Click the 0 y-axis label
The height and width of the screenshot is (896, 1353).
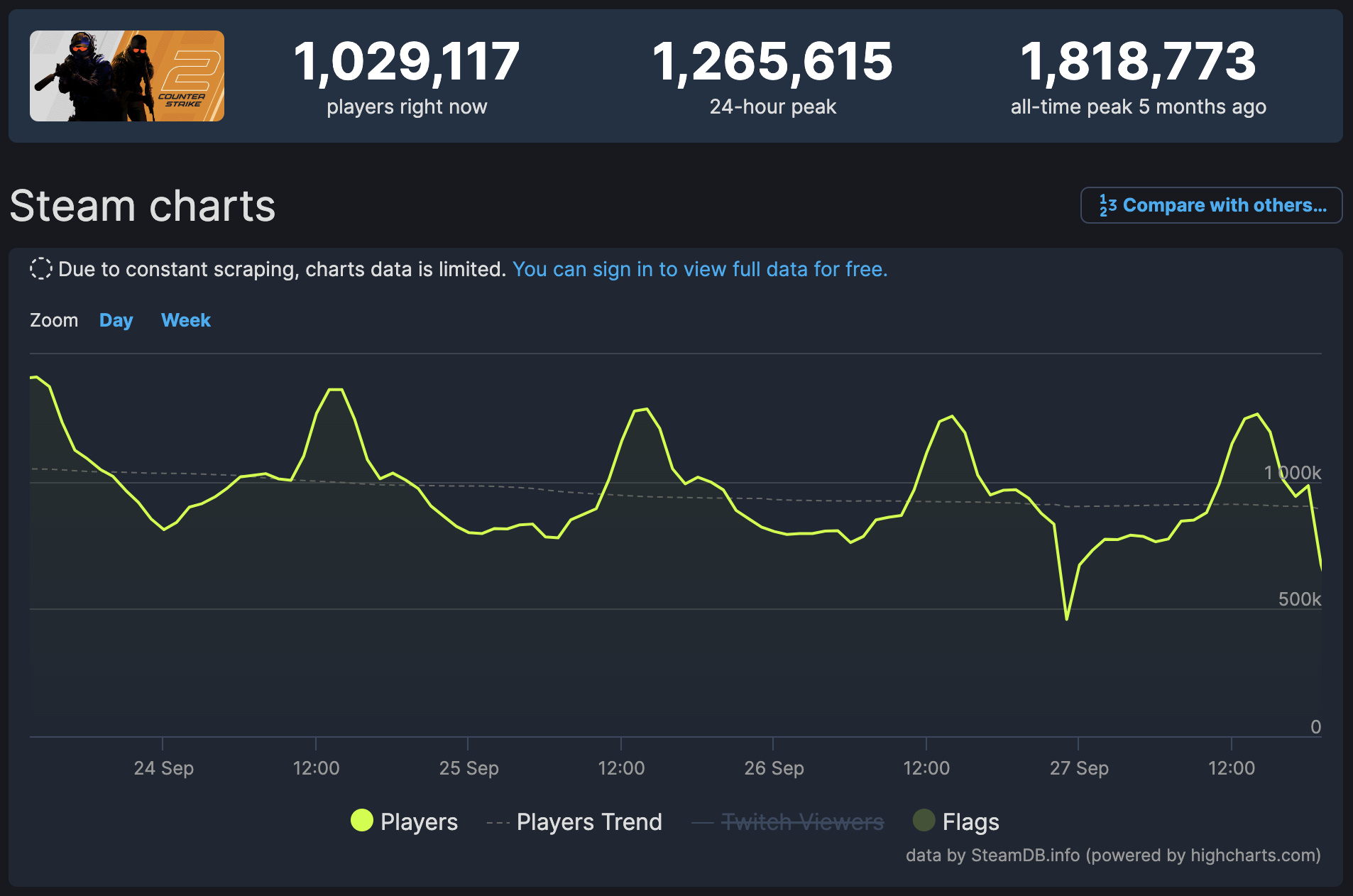pyautogui.click(x=1315, y=727)
